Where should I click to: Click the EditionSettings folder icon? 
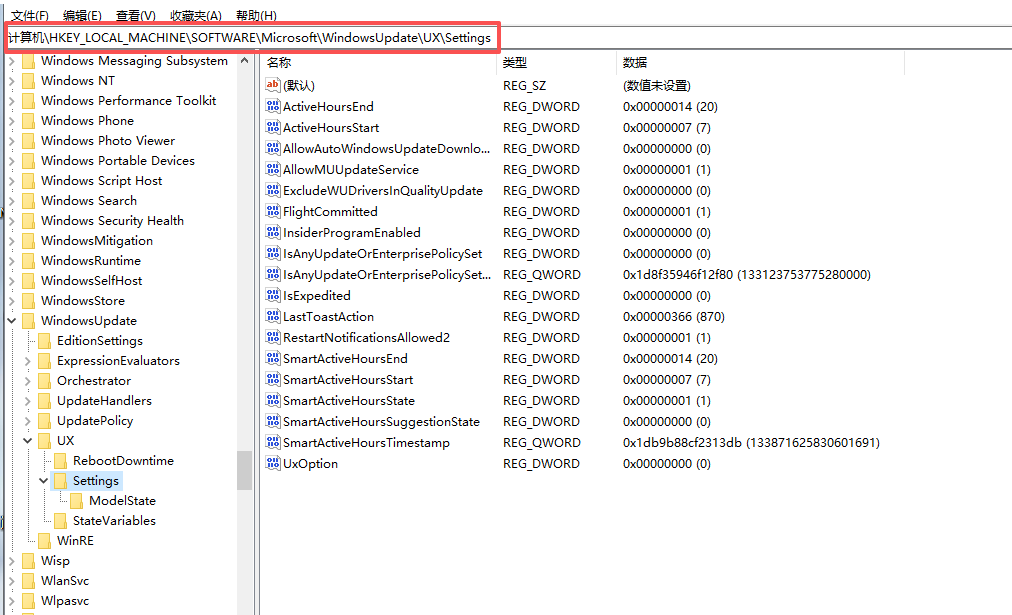pos(45,341)
